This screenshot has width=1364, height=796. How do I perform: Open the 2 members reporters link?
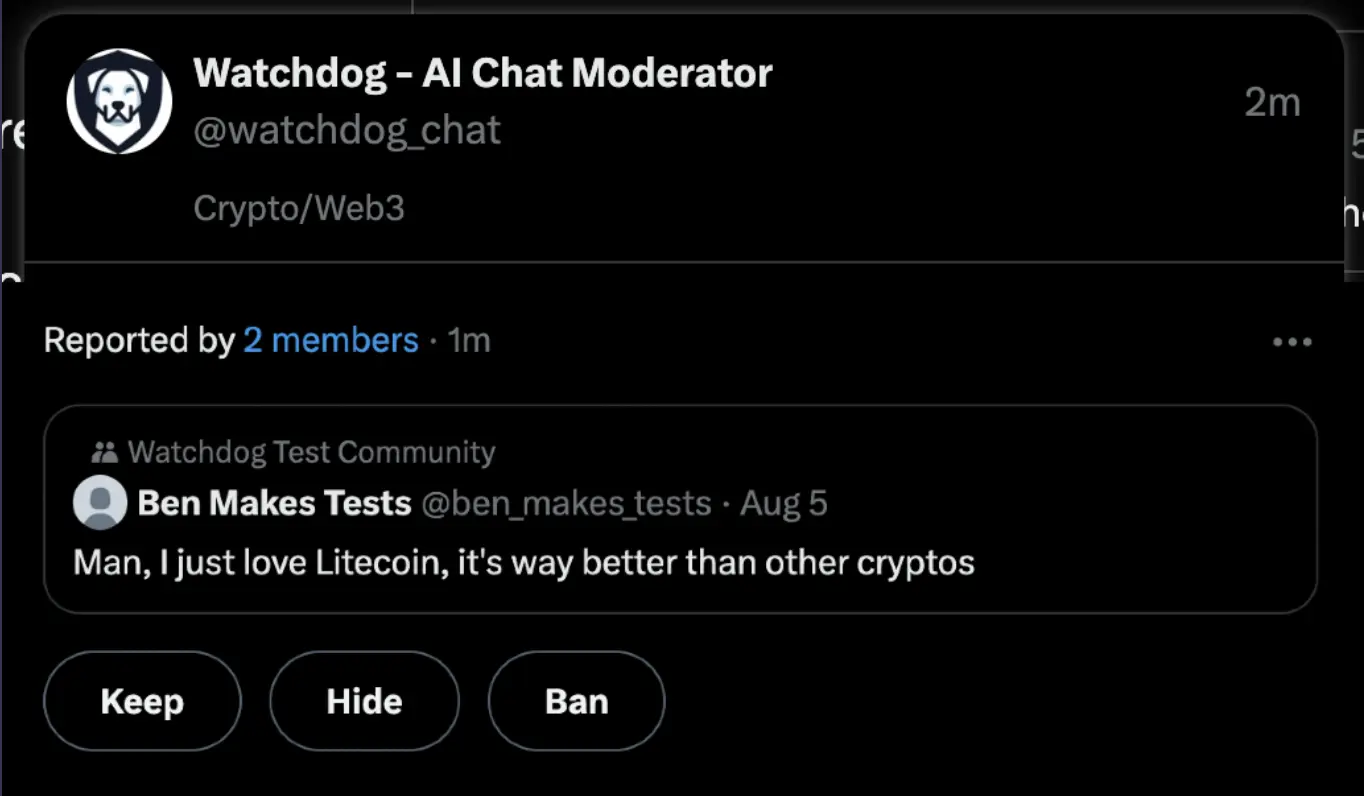[x=330, y=341]
